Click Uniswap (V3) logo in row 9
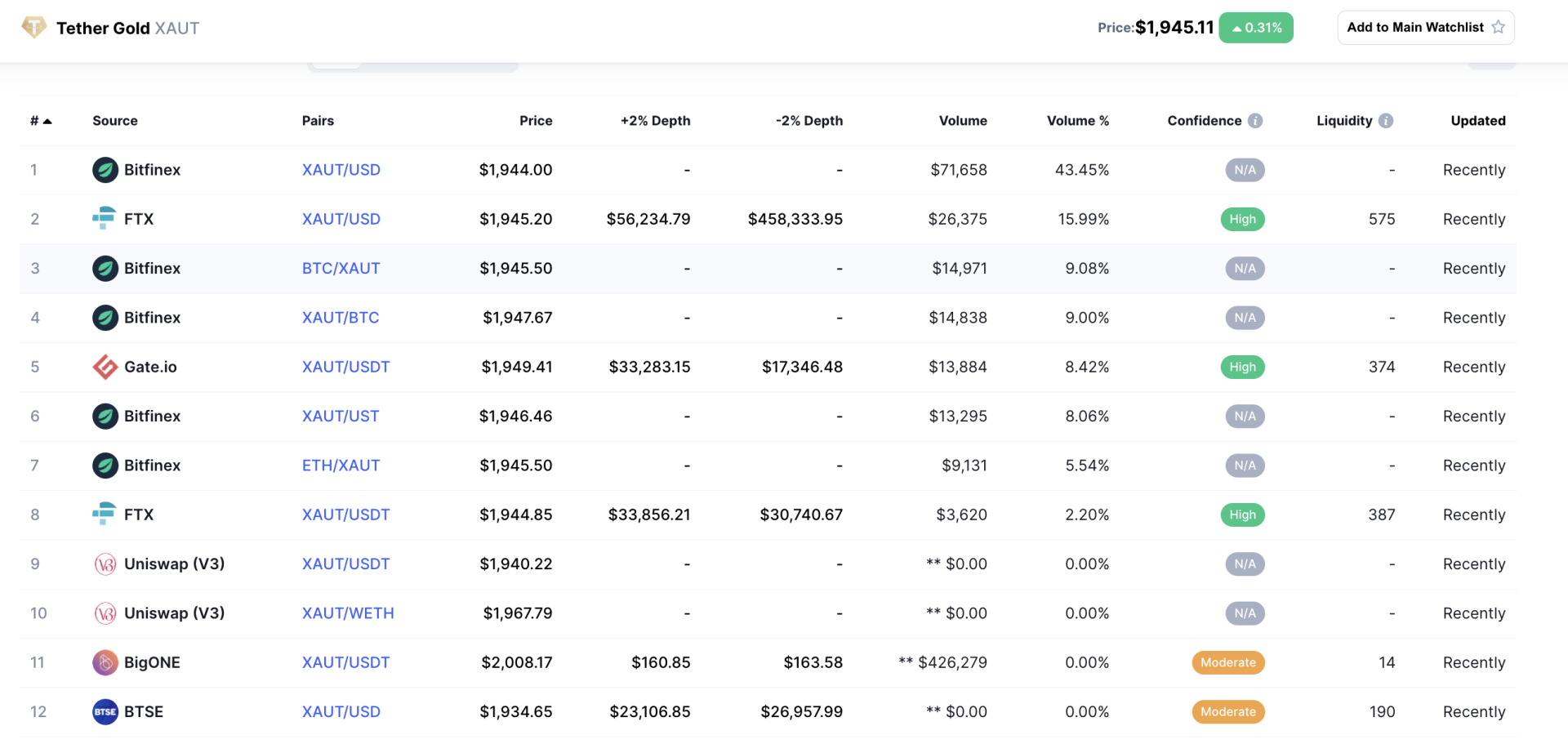This screenshot has height=753, width=1568. pyautogui.click(x=105, y=564)
